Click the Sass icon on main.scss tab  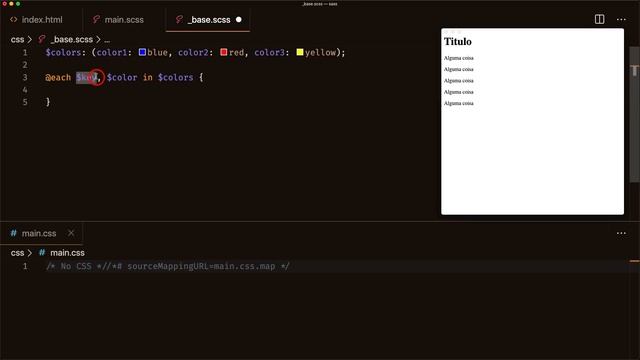pyautogui.click(x=96, y=20)
